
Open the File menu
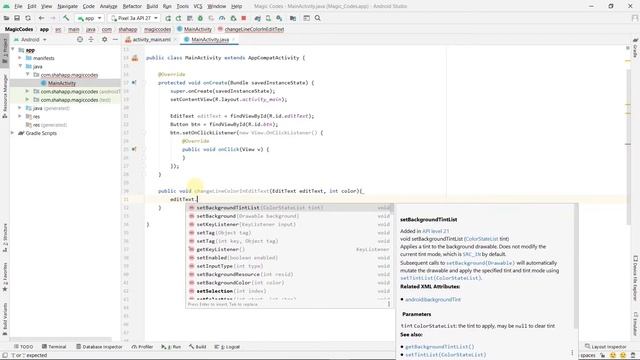18,6
